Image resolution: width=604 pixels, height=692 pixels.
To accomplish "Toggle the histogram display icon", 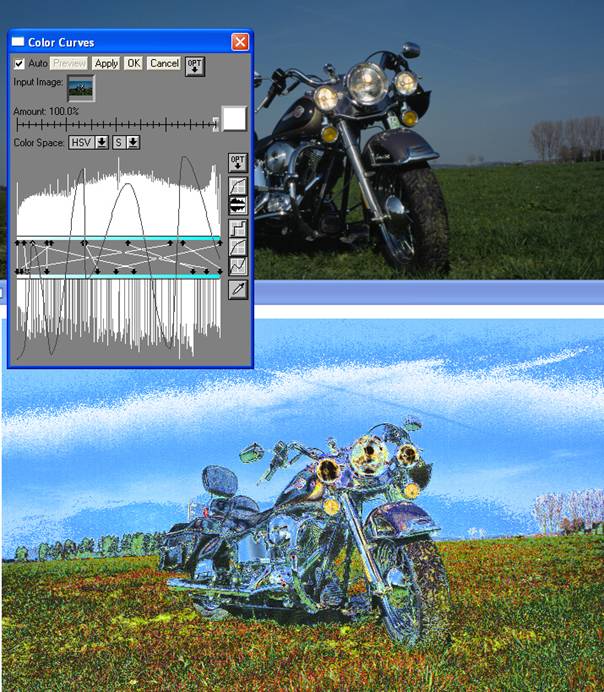I will point(238,205).
